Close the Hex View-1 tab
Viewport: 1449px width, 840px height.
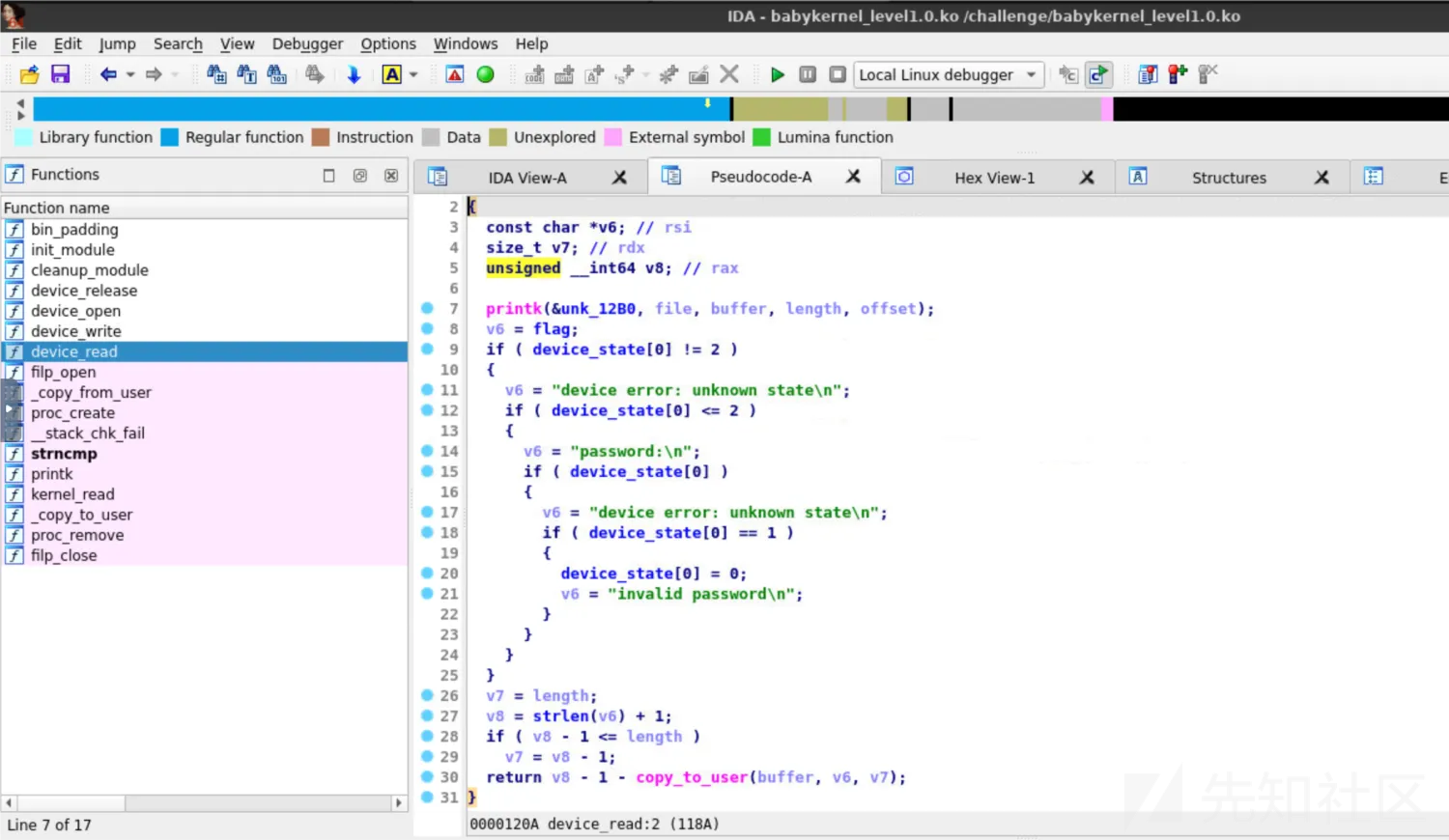point(1087,178)
